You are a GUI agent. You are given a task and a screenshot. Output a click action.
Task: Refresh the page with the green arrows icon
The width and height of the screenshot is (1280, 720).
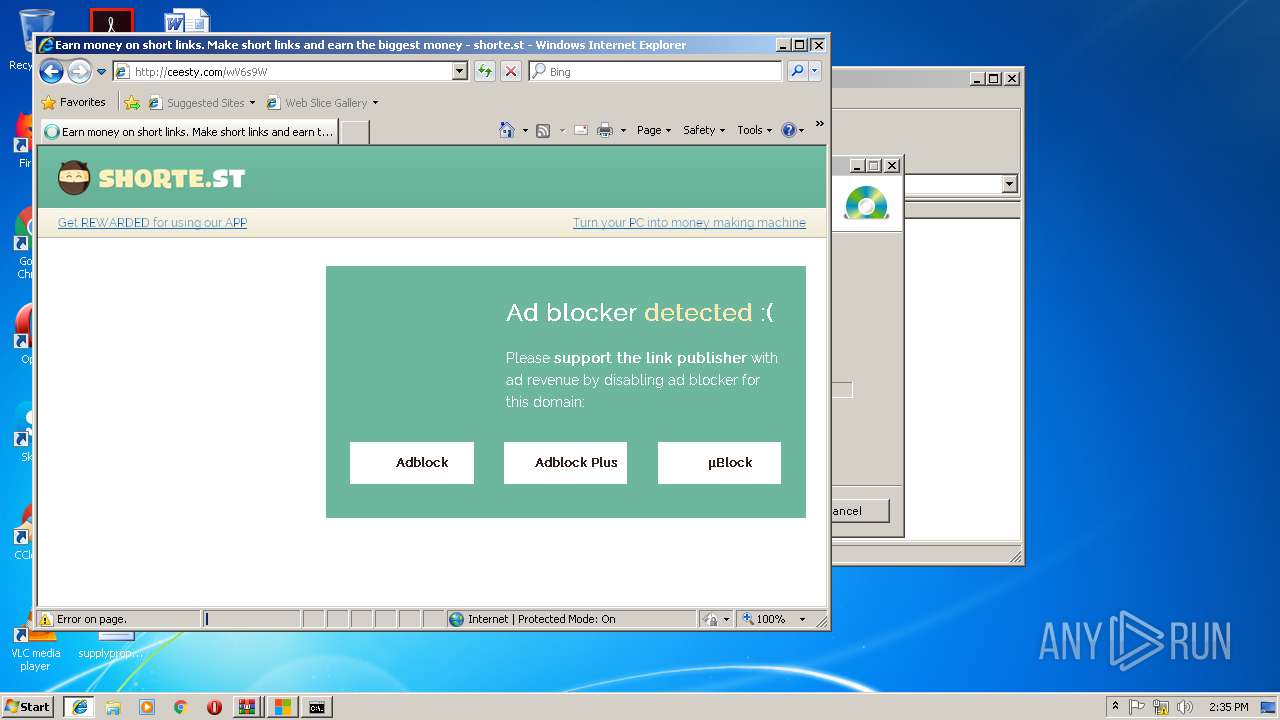(x=485, y=71)
